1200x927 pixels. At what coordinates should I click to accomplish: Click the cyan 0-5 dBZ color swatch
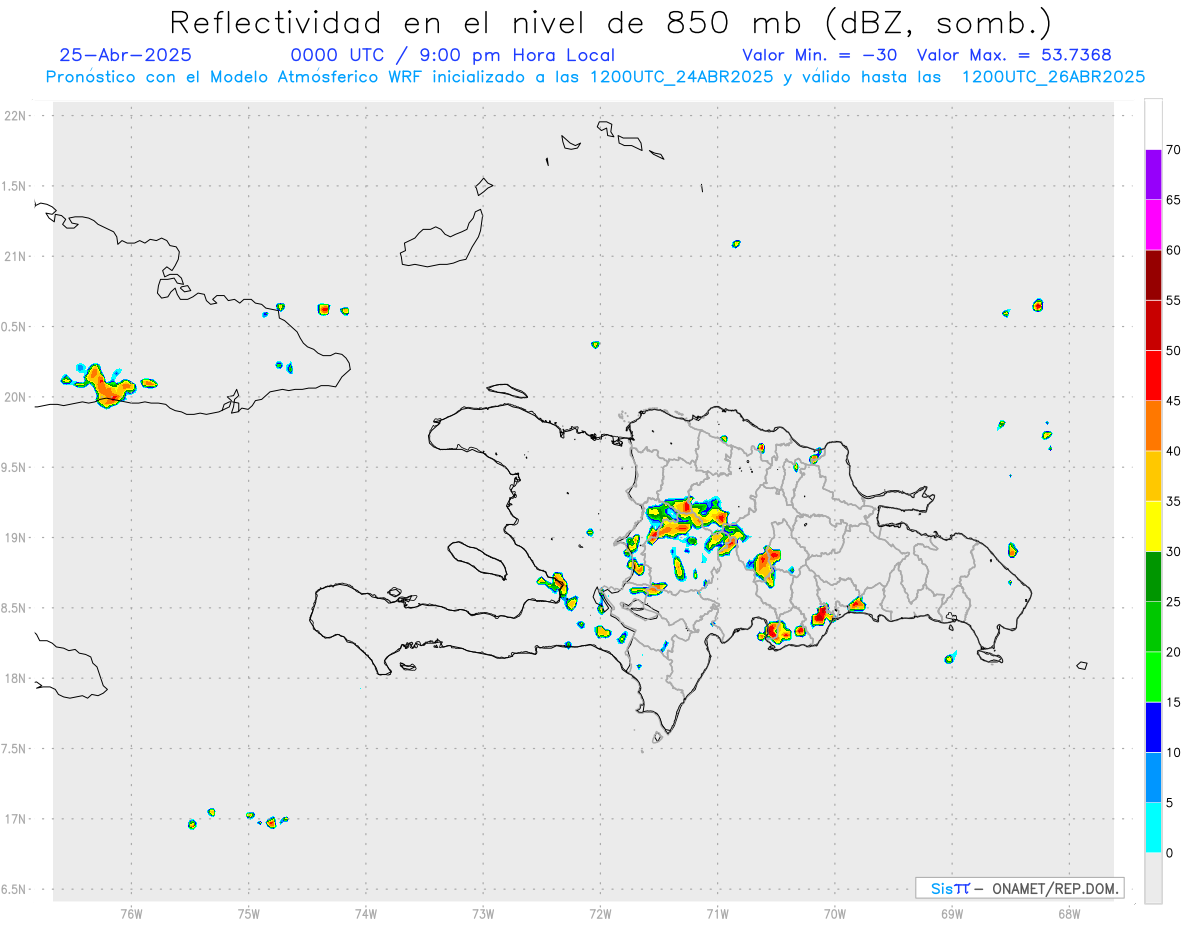pos(1153,827)
